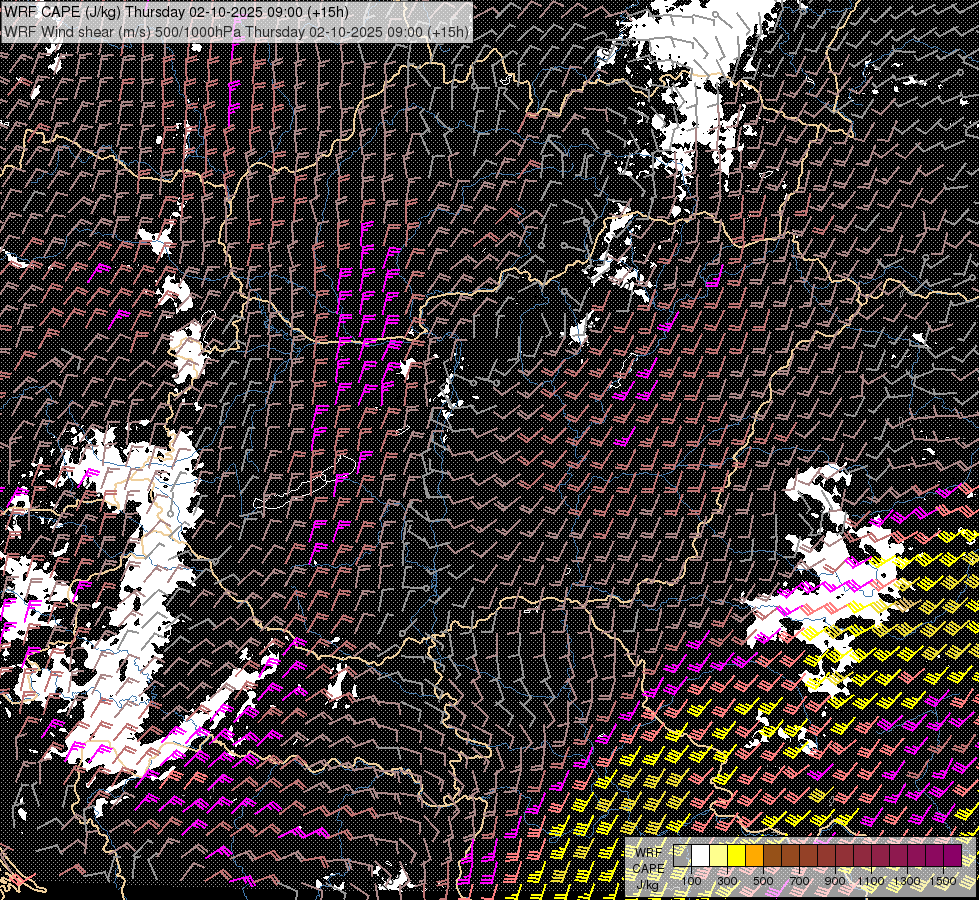Click the 1500 legend maximum label
The width and height of the screenshot is (979, 900).
pyautogui.click(x=943, y=881)
